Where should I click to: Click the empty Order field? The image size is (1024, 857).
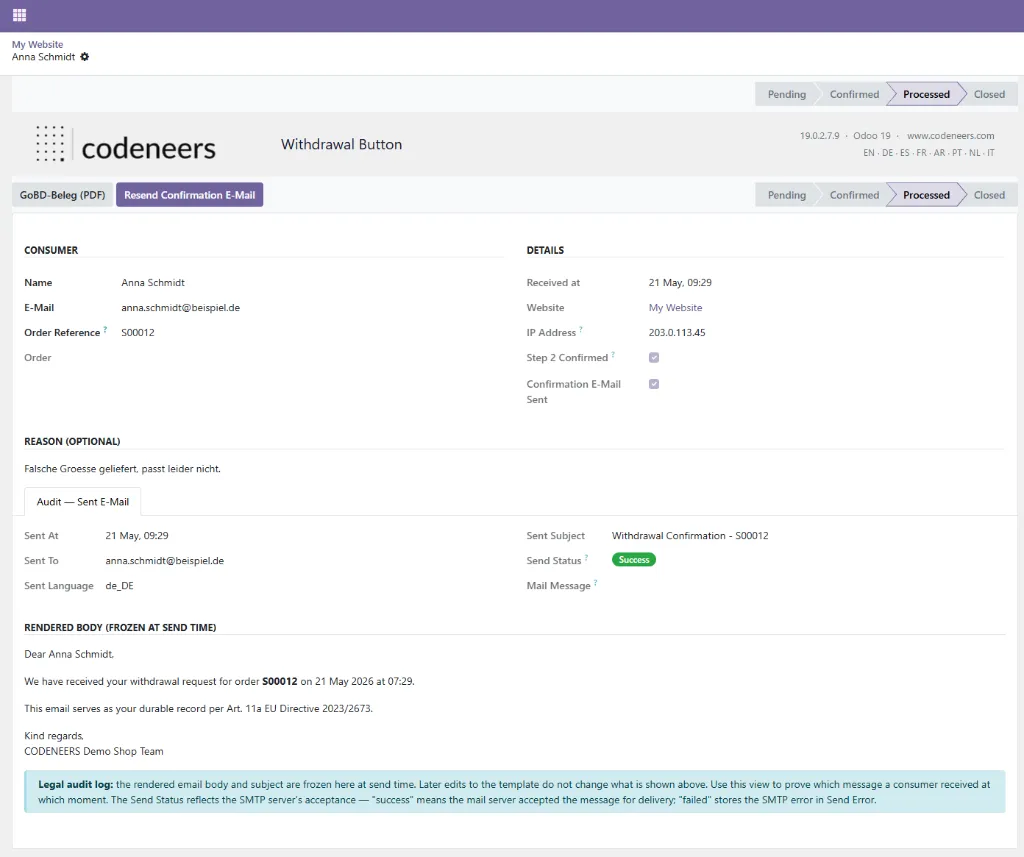pos(307,357)
